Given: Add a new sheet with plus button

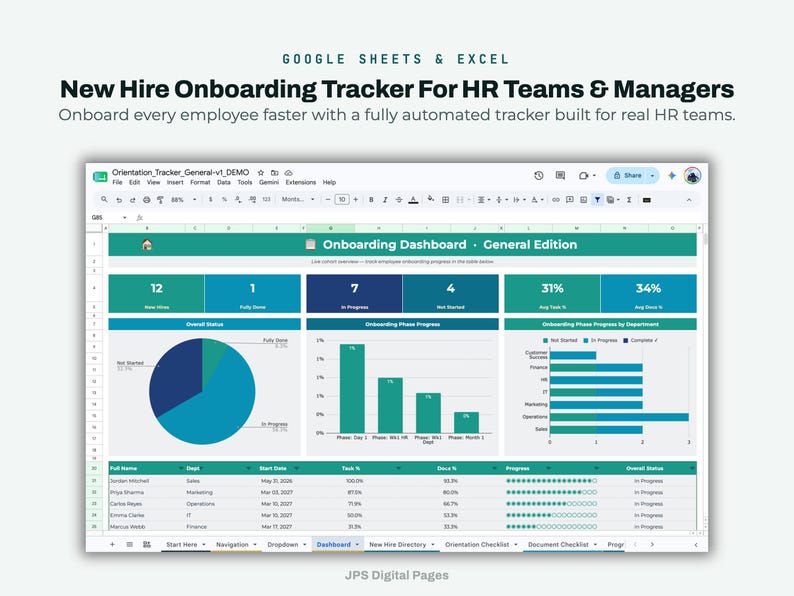Looking at the screenshot, I should (x=112, y=545).
